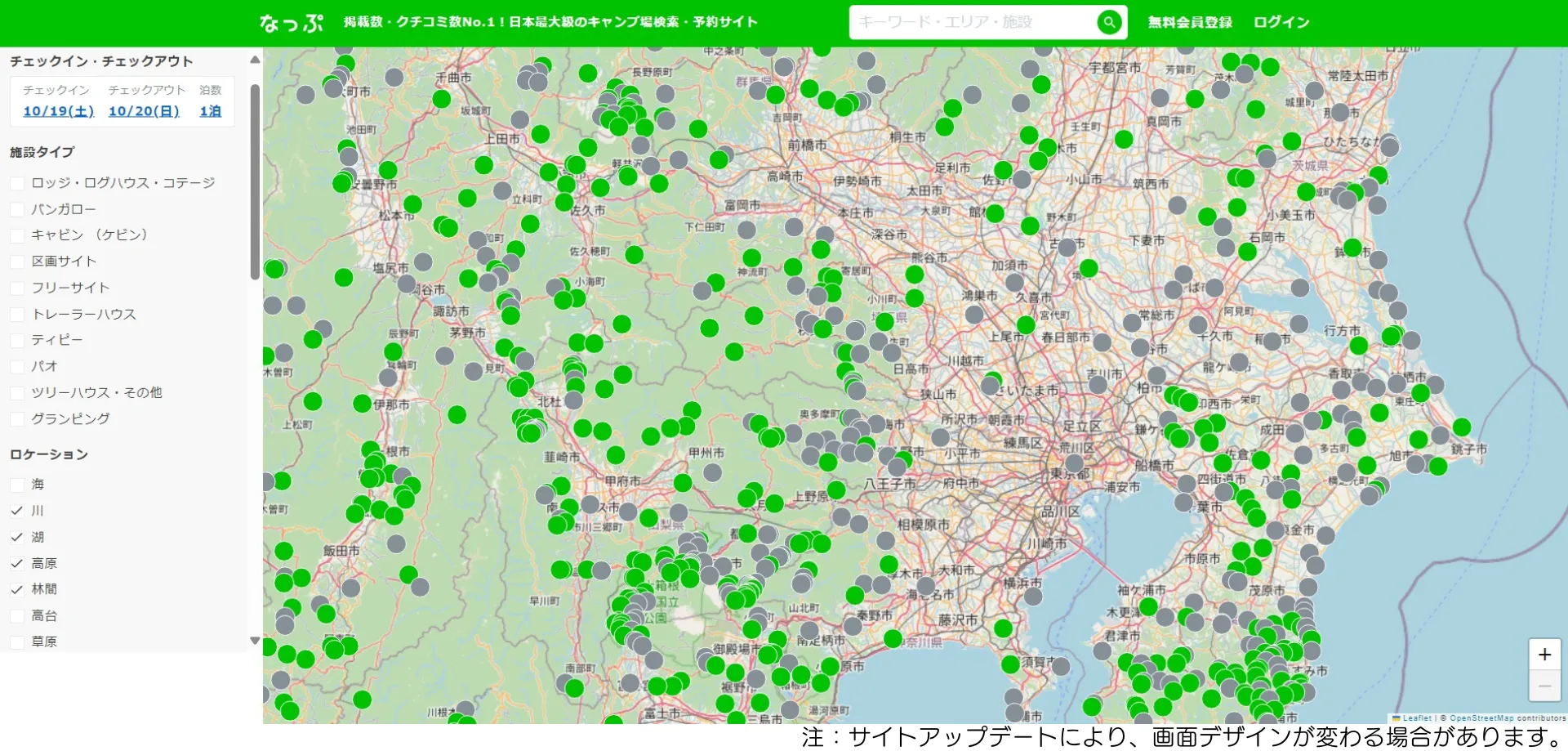The image size is (1568, 751).
Task: Click the チェックイン・チェックアウト heading
Action: pyautogui.click(x=101, y=61)
